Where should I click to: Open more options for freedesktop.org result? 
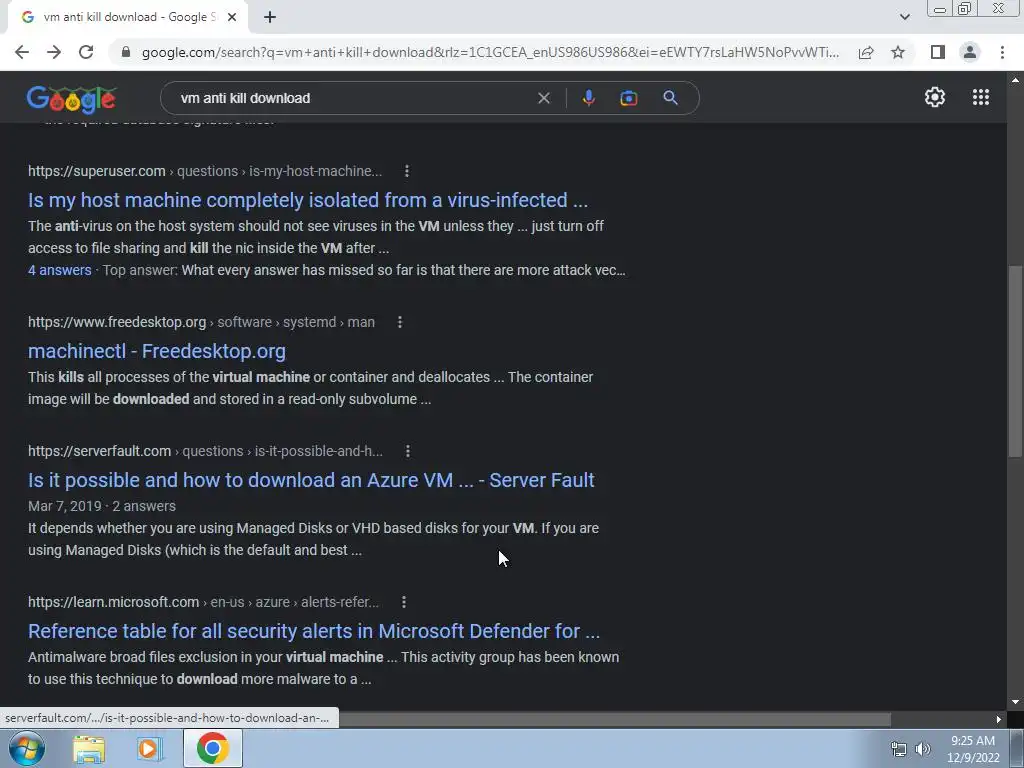click(x=400, y=322)
